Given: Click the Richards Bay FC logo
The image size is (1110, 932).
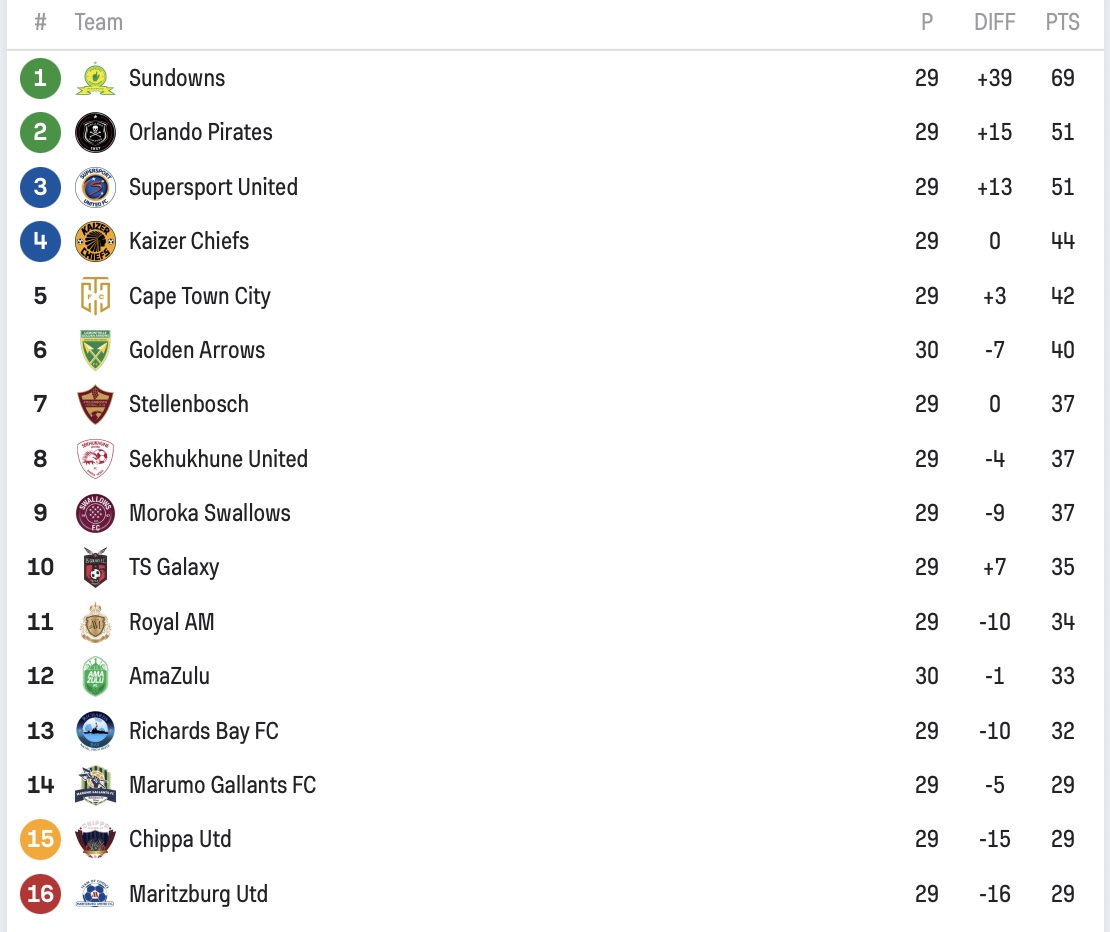Looking at the screenshot, I should point(95,731).
